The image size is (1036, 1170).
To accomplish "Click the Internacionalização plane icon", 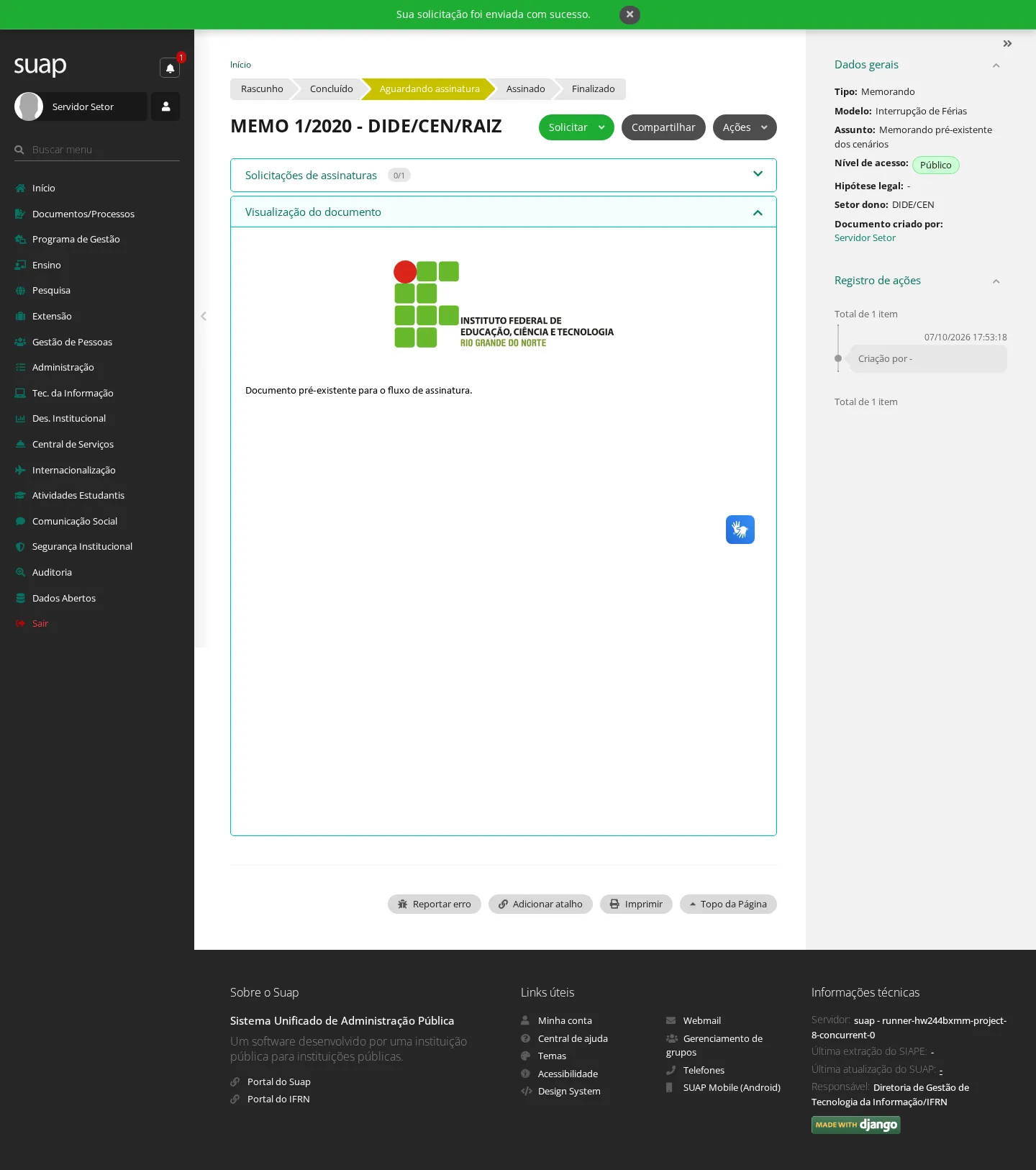I will (x=20, y=470).
